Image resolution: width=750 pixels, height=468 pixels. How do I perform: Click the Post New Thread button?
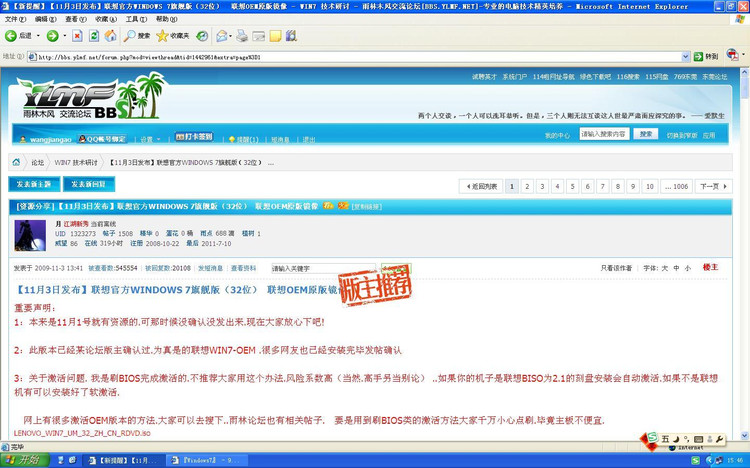pos(34,184)
